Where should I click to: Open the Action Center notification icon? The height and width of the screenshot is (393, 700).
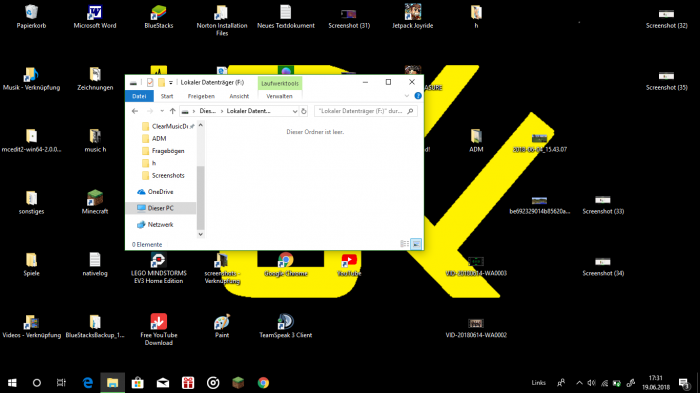point(684,383)
